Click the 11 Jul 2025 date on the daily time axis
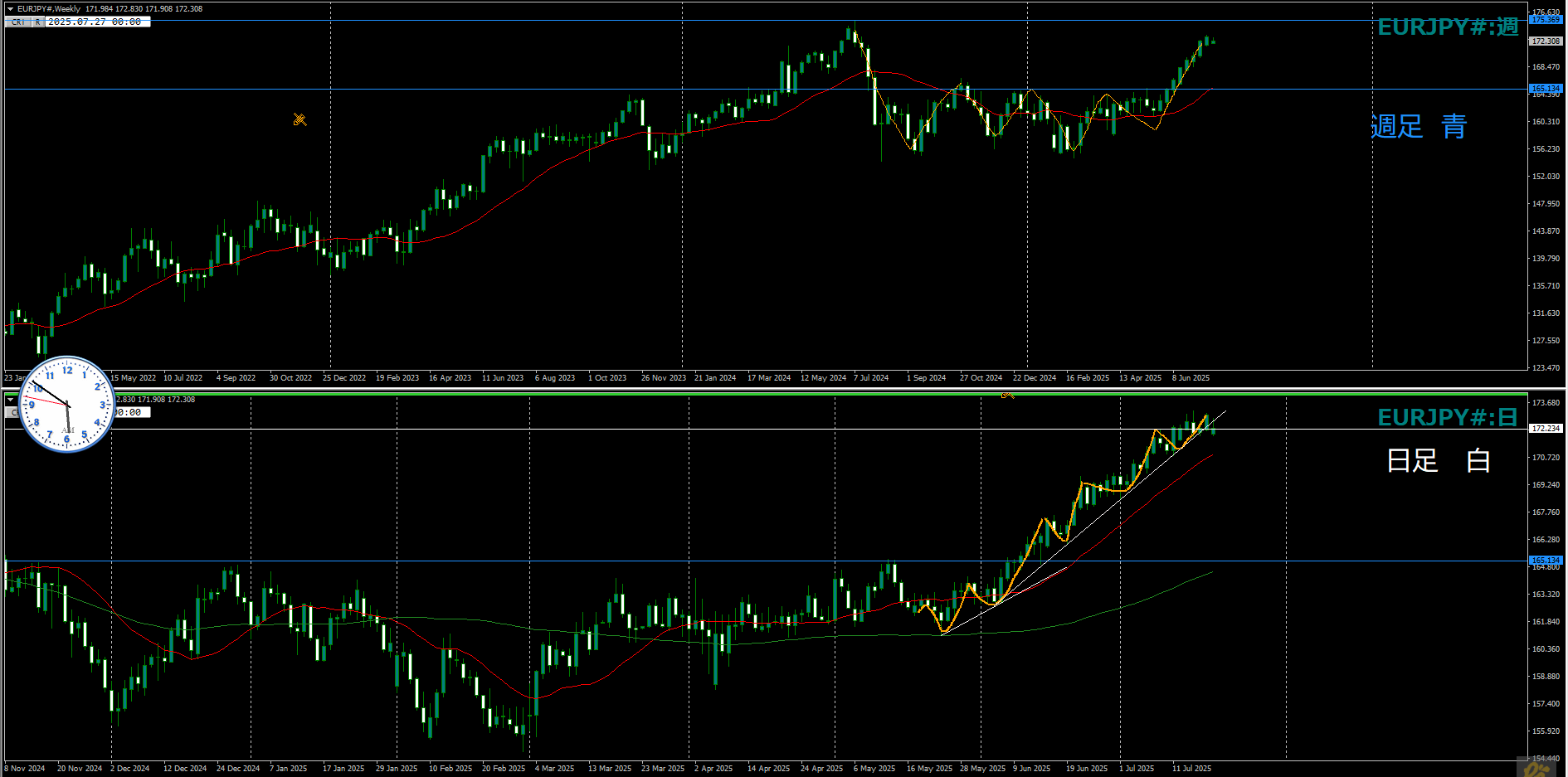1568x777 pixels. pos(1191,769)
